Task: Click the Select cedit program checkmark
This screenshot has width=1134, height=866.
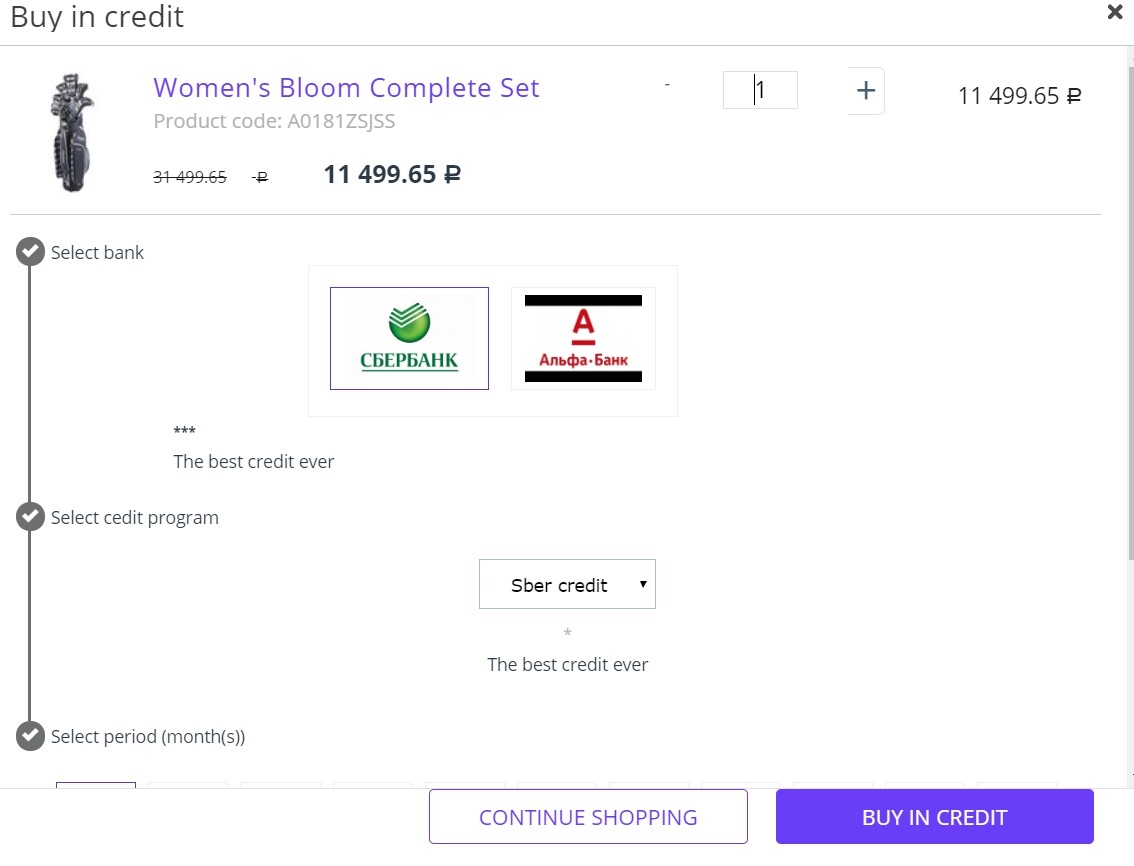Action: (x=30, y=517)
